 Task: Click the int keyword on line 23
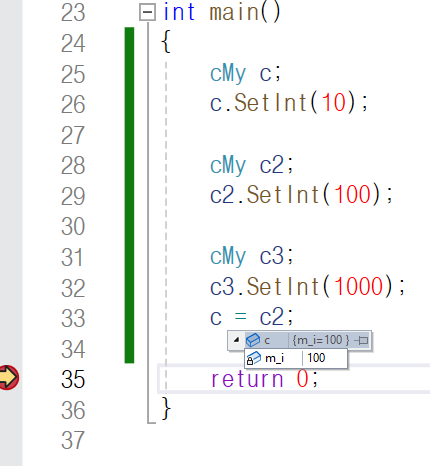(x=179, y=12)
